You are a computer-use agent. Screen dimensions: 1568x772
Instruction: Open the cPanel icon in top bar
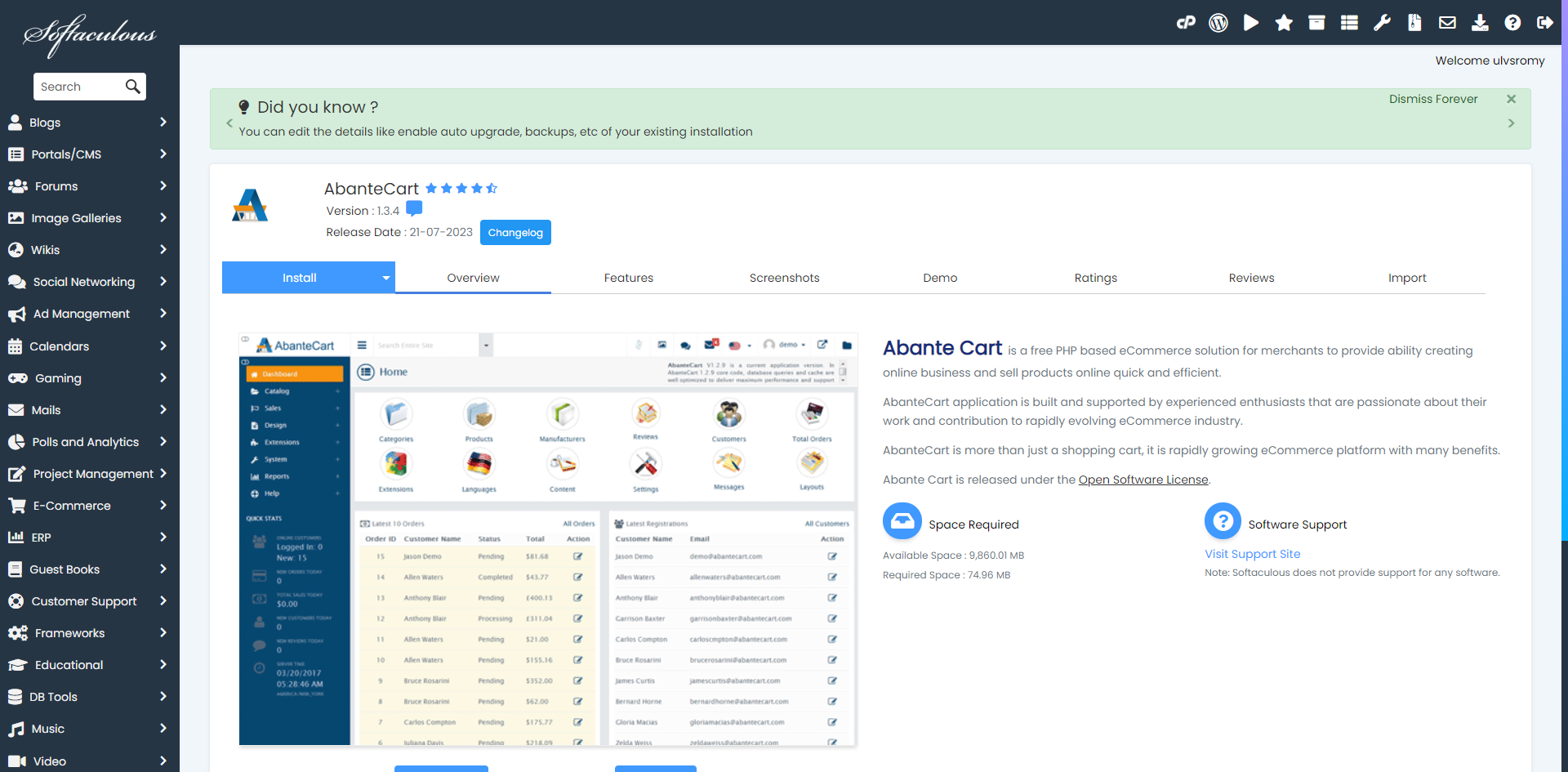[x=1186, y=22]
